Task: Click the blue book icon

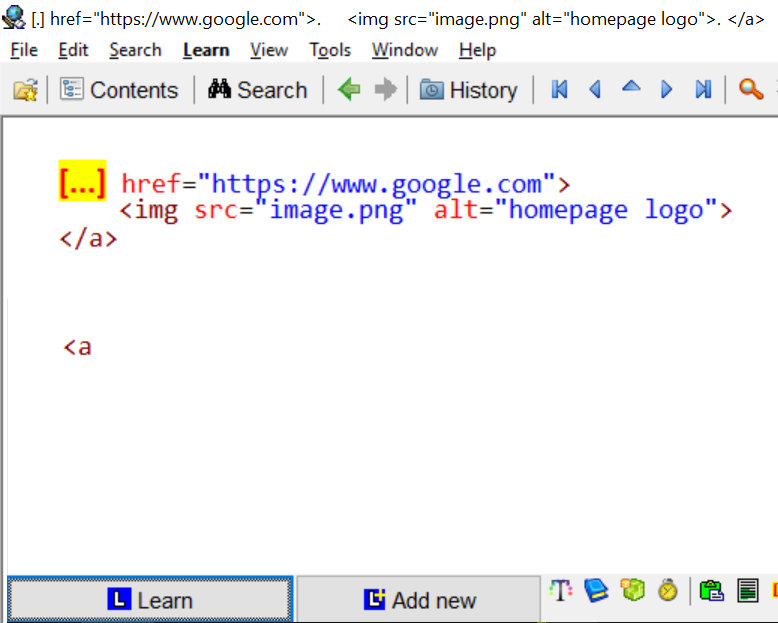Action: coord(596,591)
